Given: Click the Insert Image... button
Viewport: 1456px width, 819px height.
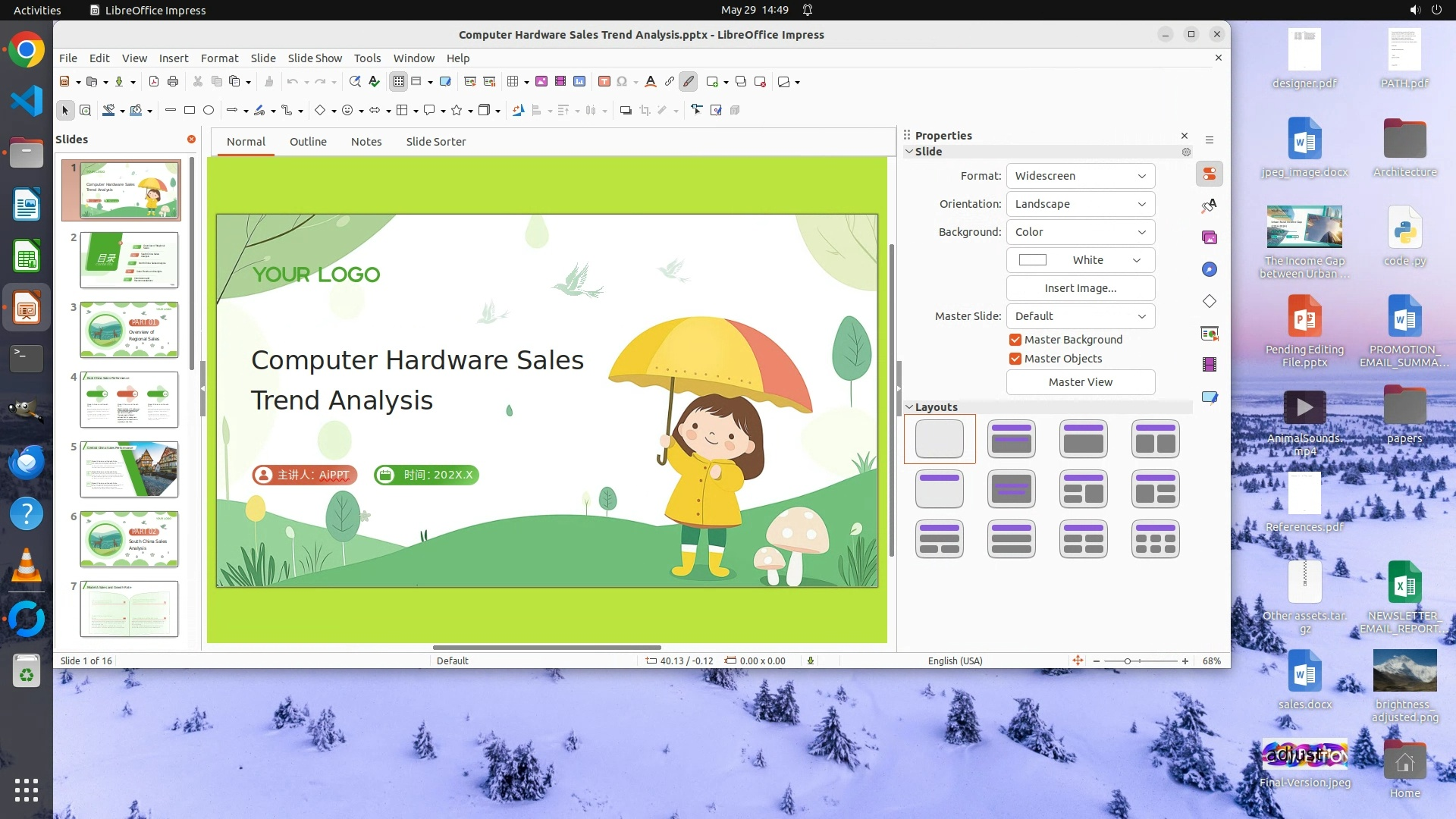Looking at the screenshot, I should (x=1080, y=288).
